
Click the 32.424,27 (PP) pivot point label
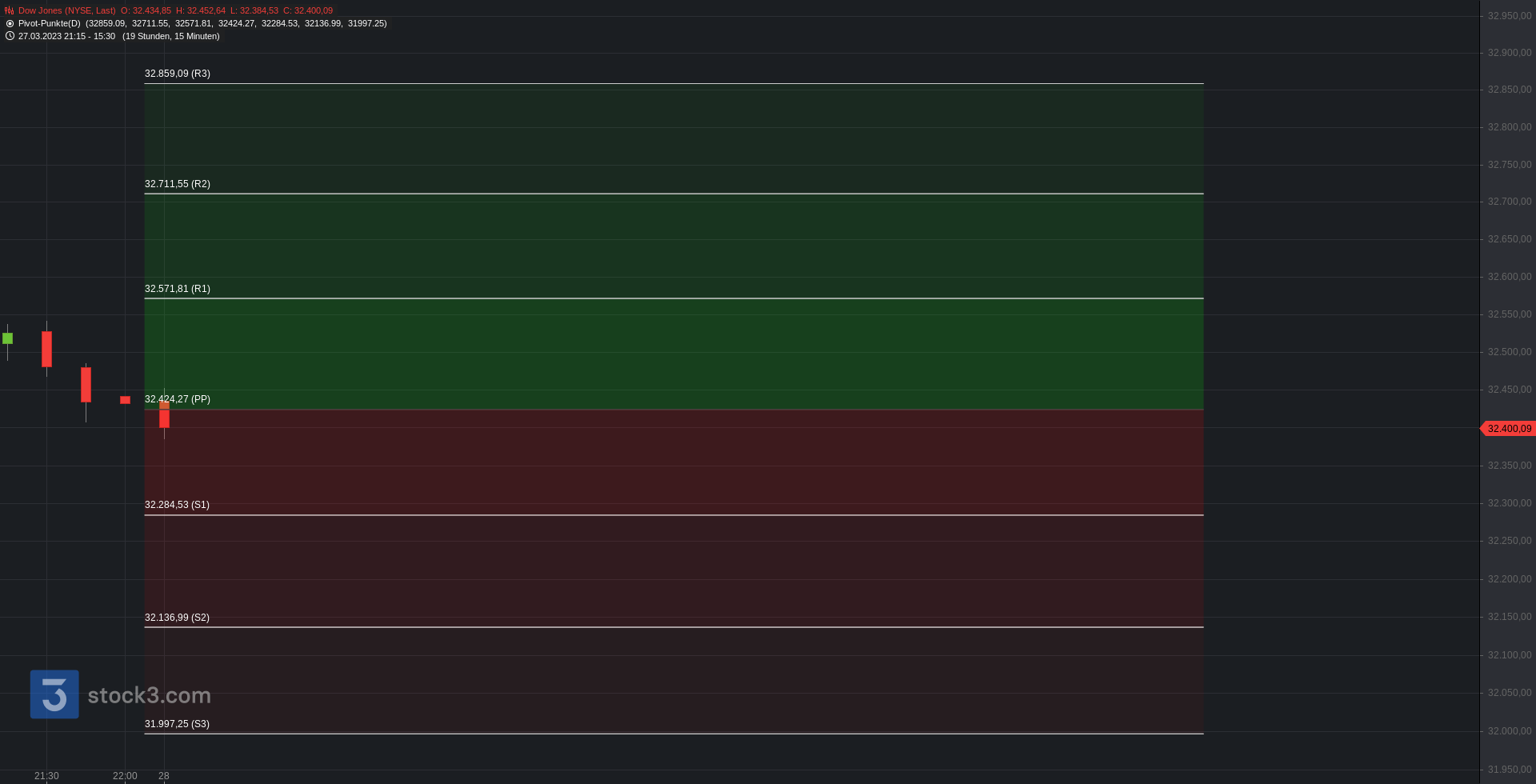(178, 399)
